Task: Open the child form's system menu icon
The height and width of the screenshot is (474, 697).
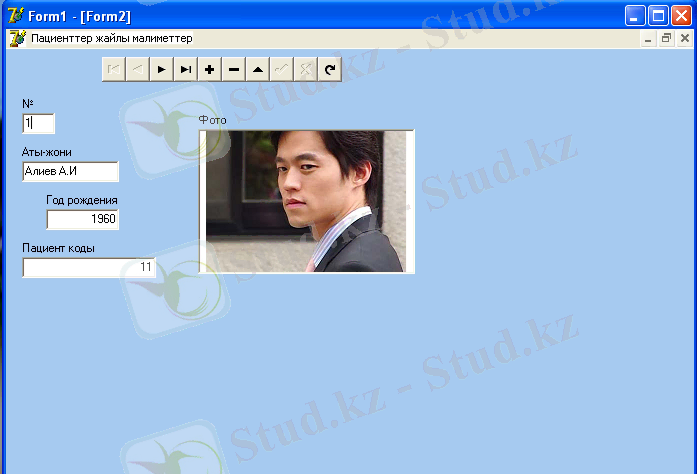Action: click(16, 38)
